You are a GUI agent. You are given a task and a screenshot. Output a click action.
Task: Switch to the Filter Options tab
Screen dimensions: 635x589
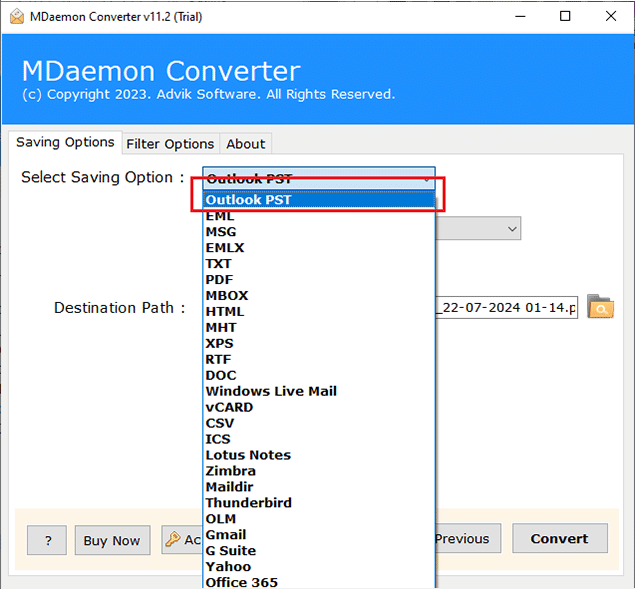[170, 144]
